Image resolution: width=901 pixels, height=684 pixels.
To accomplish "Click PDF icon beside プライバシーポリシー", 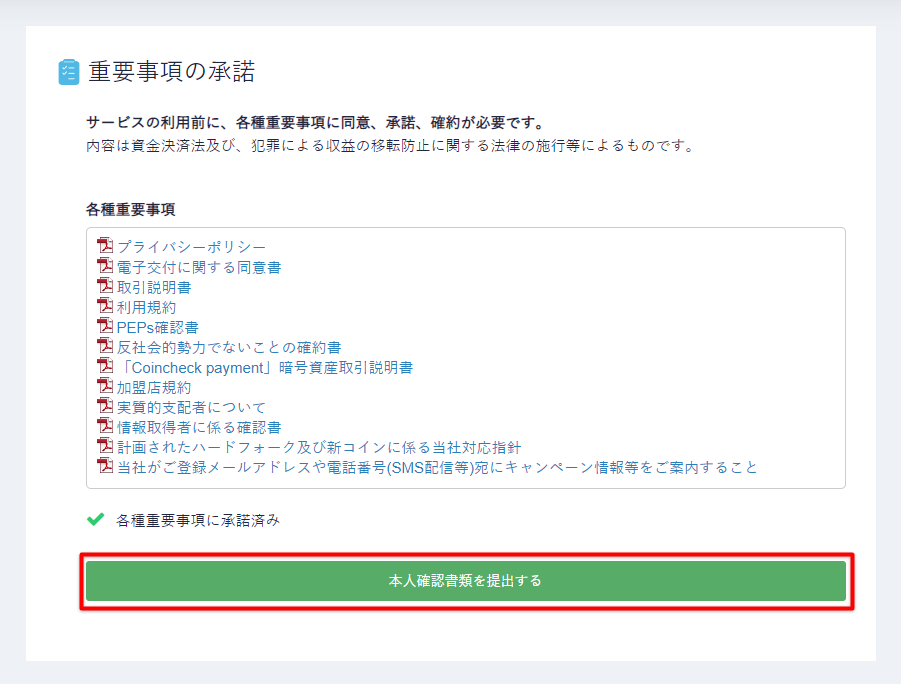I will coord(105,245).
